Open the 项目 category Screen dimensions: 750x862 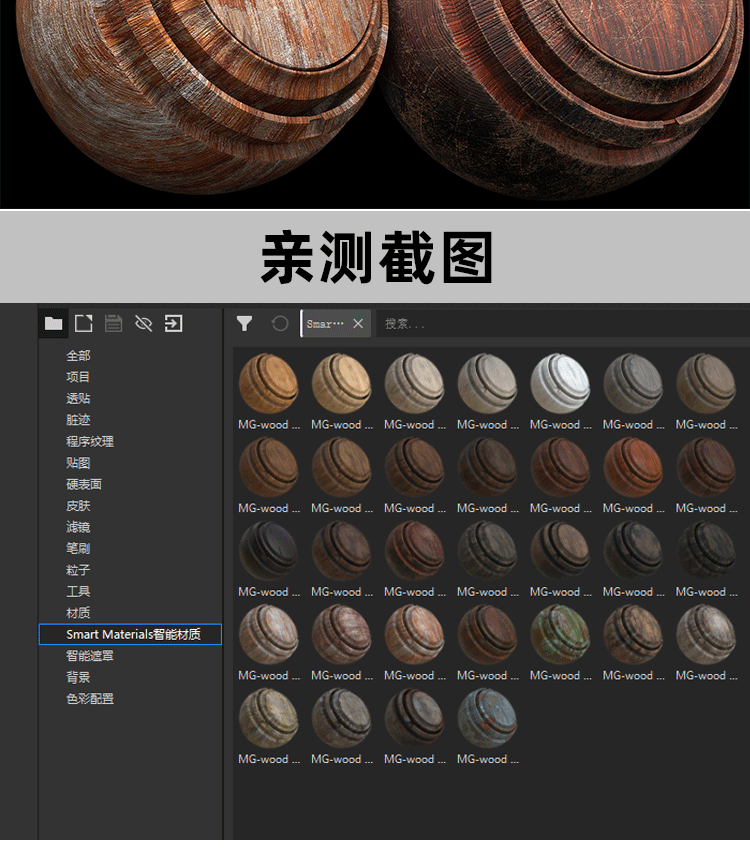pyautogui.click(x=78, y=377)
